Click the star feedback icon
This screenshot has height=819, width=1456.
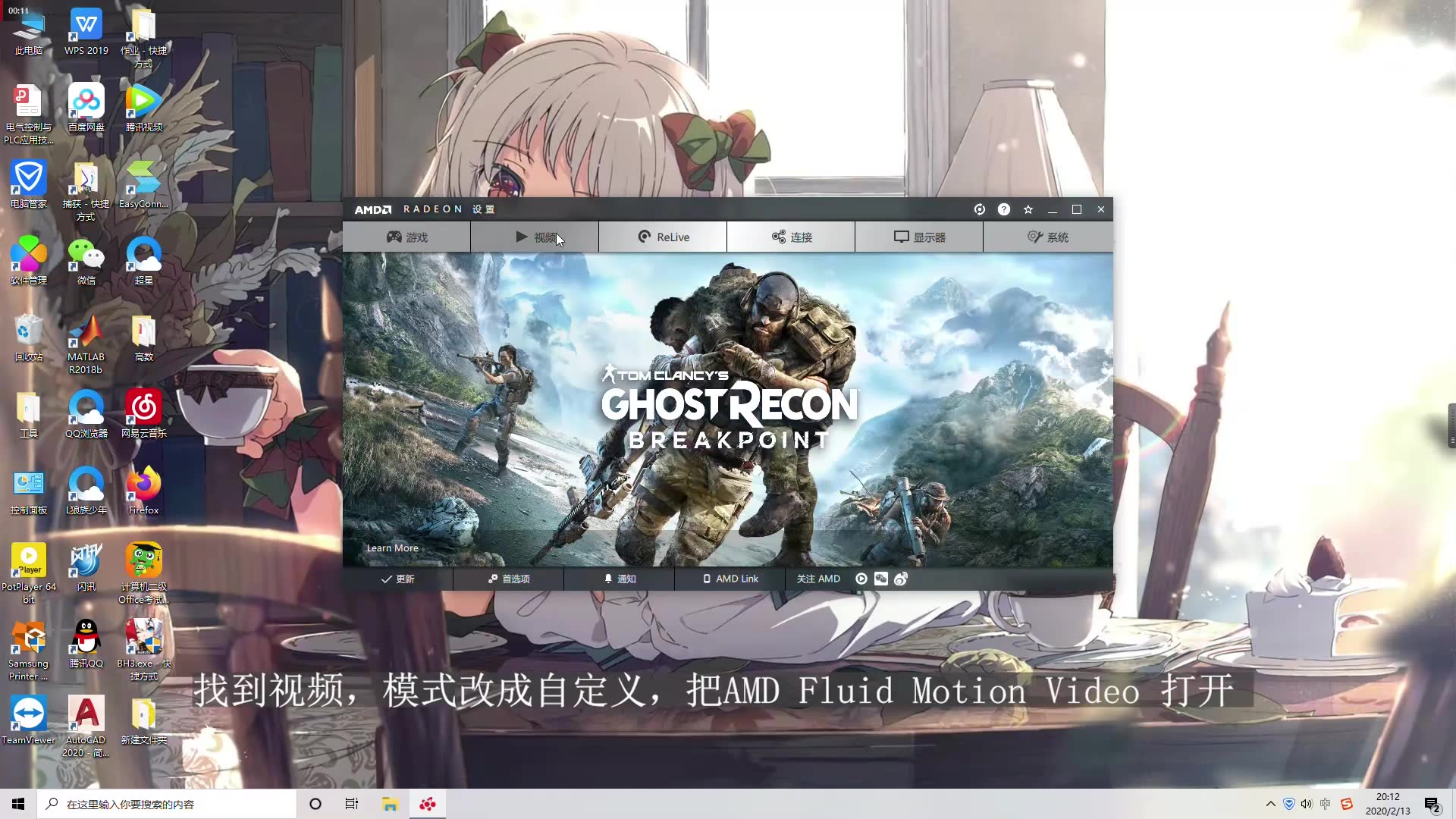pos(1028,209)
